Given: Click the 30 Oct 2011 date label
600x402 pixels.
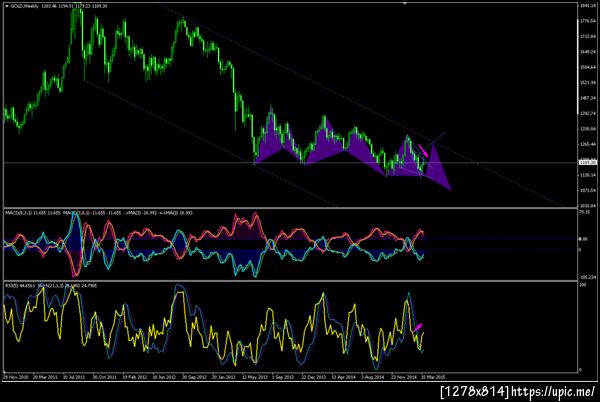Looking at the screenshot, I should 104,377.
